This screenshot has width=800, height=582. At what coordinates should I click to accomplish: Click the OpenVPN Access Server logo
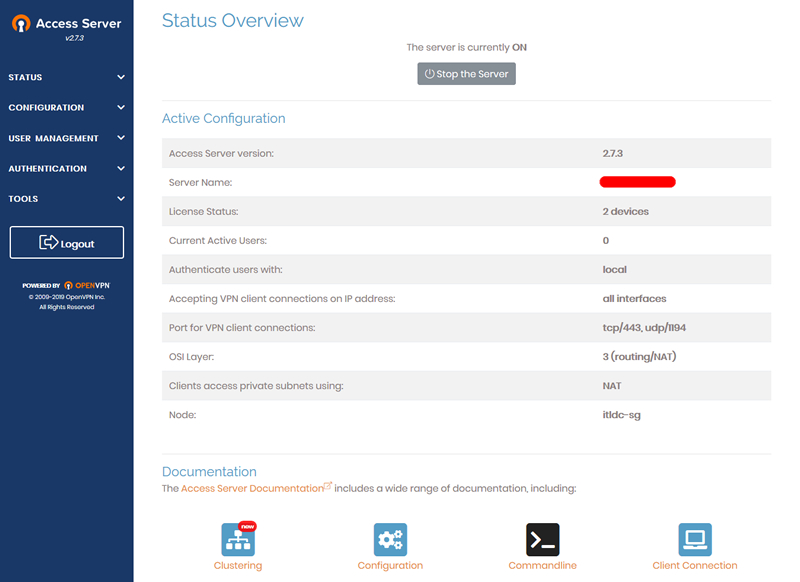tap(66, 25)
